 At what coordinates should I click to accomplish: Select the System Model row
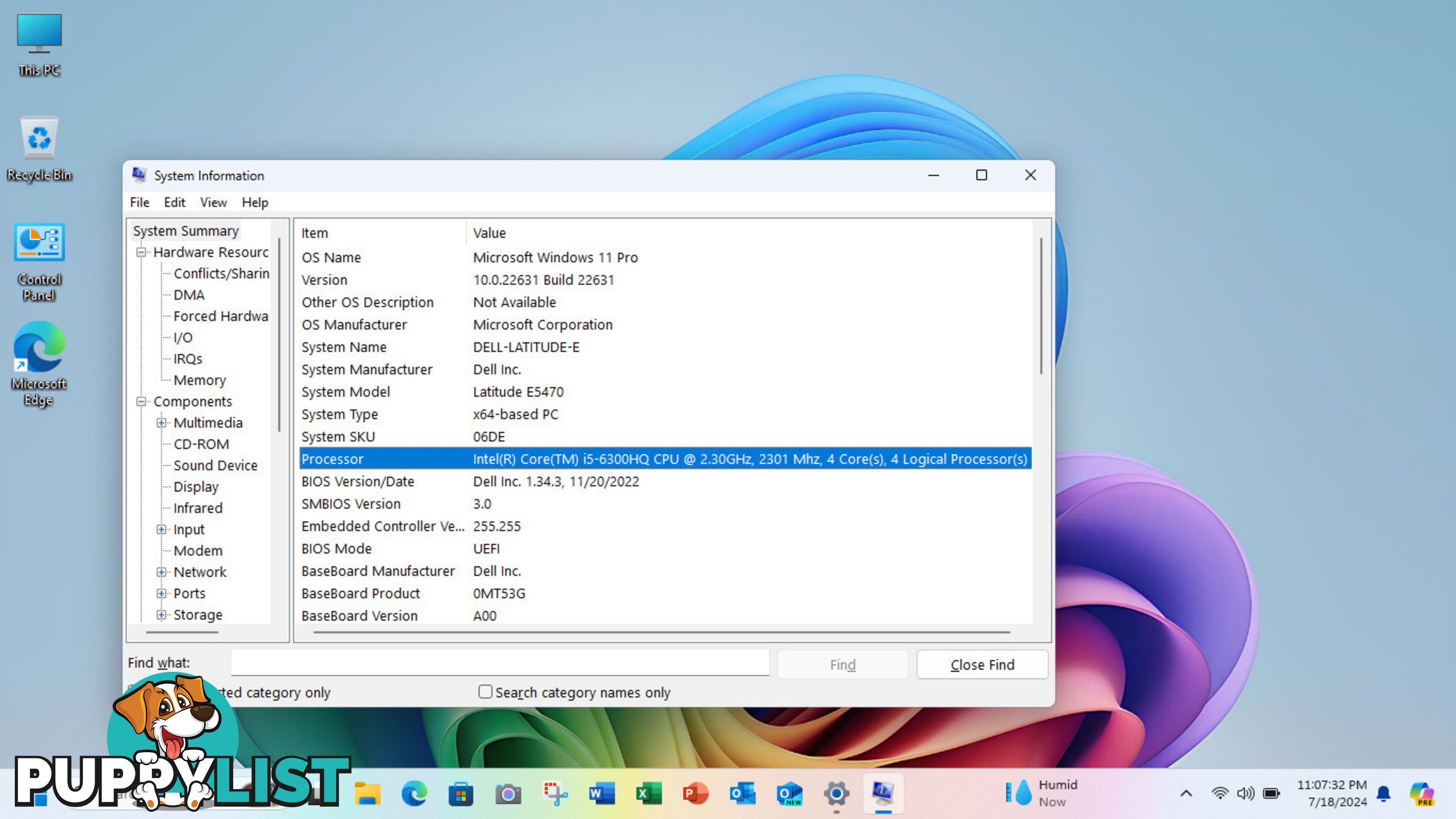click(665, 392)
